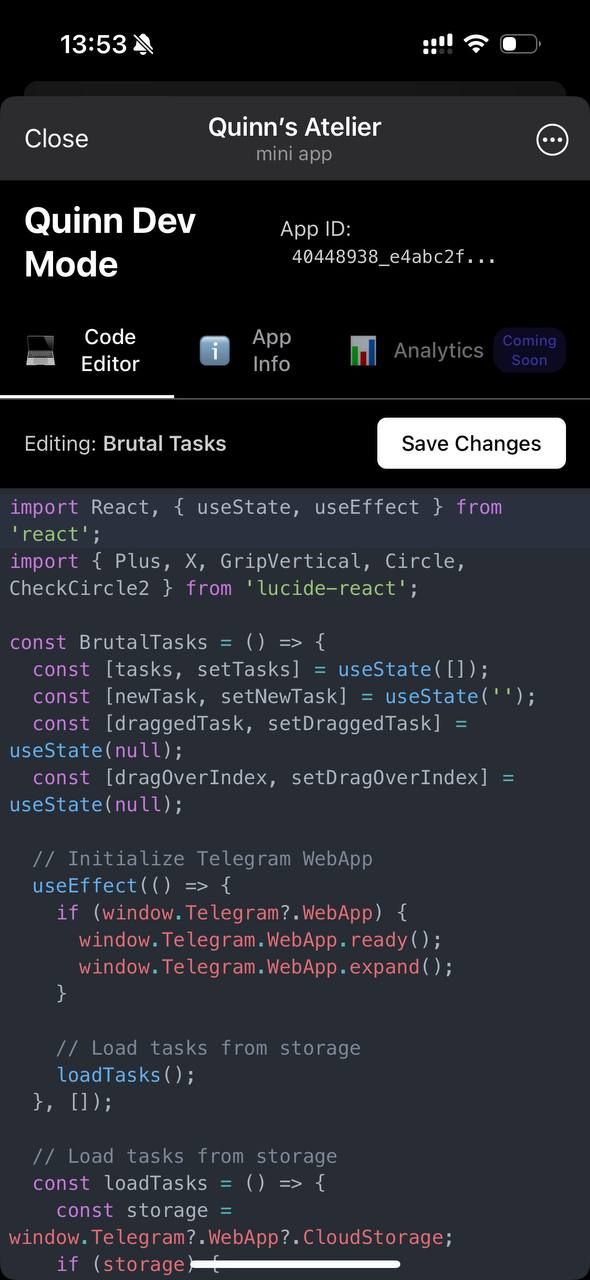
Task: Click the blue info App Info icon
Action: pyautogui.click(x=215, y=351)
